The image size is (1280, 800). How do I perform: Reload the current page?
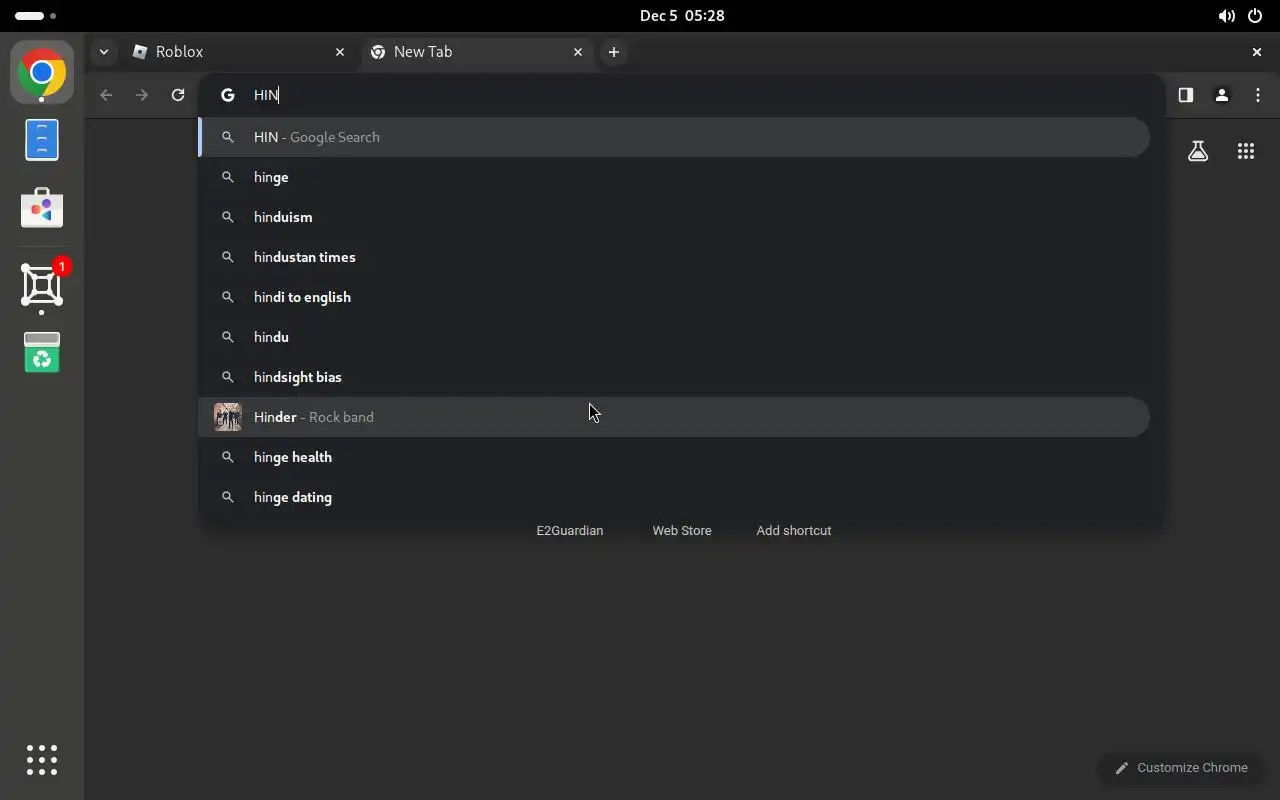[x=178, y=95]
